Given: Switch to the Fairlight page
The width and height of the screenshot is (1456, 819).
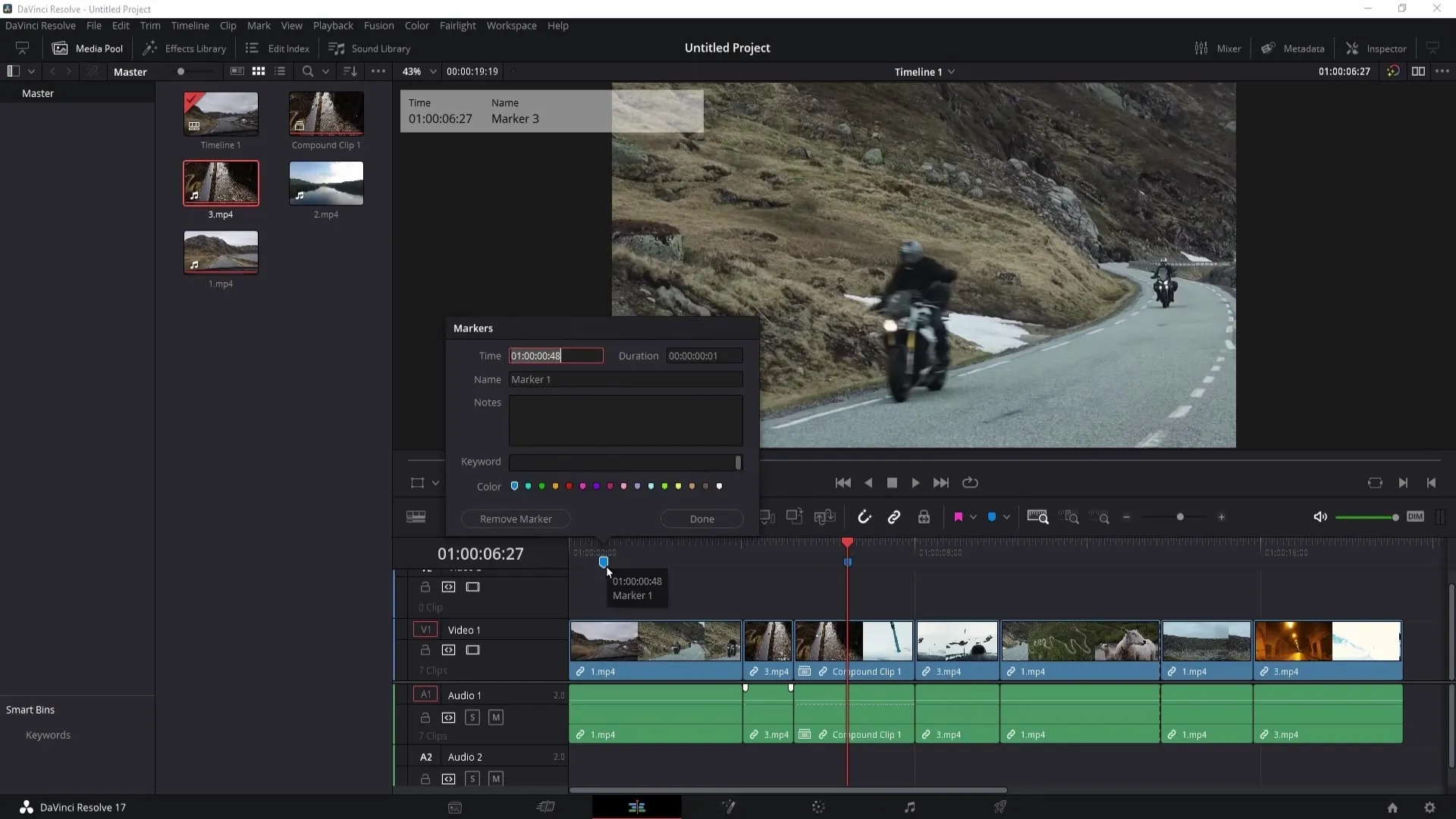Looking at the screenshot, I should point(909,808).
